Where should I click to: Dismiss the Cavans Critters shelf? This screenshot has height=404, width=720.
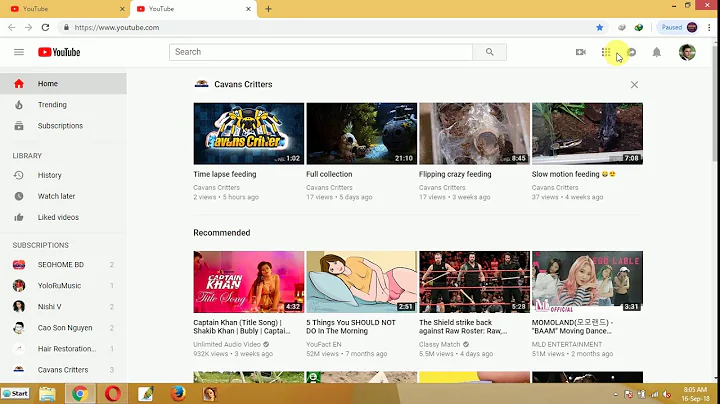(x=634, y=84)
